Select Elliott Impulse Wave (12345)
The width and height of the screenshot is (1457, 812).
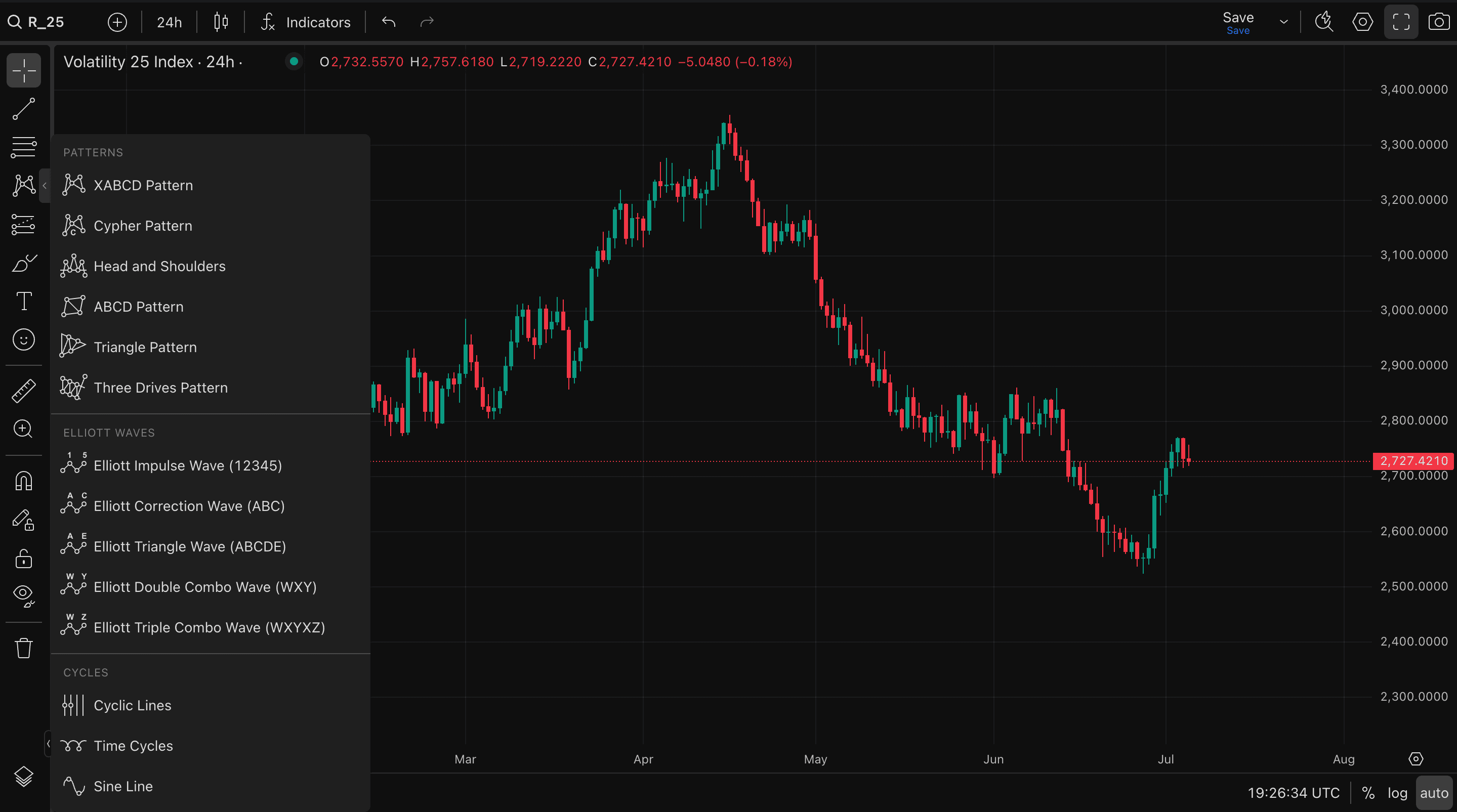(x=211, y=465)
